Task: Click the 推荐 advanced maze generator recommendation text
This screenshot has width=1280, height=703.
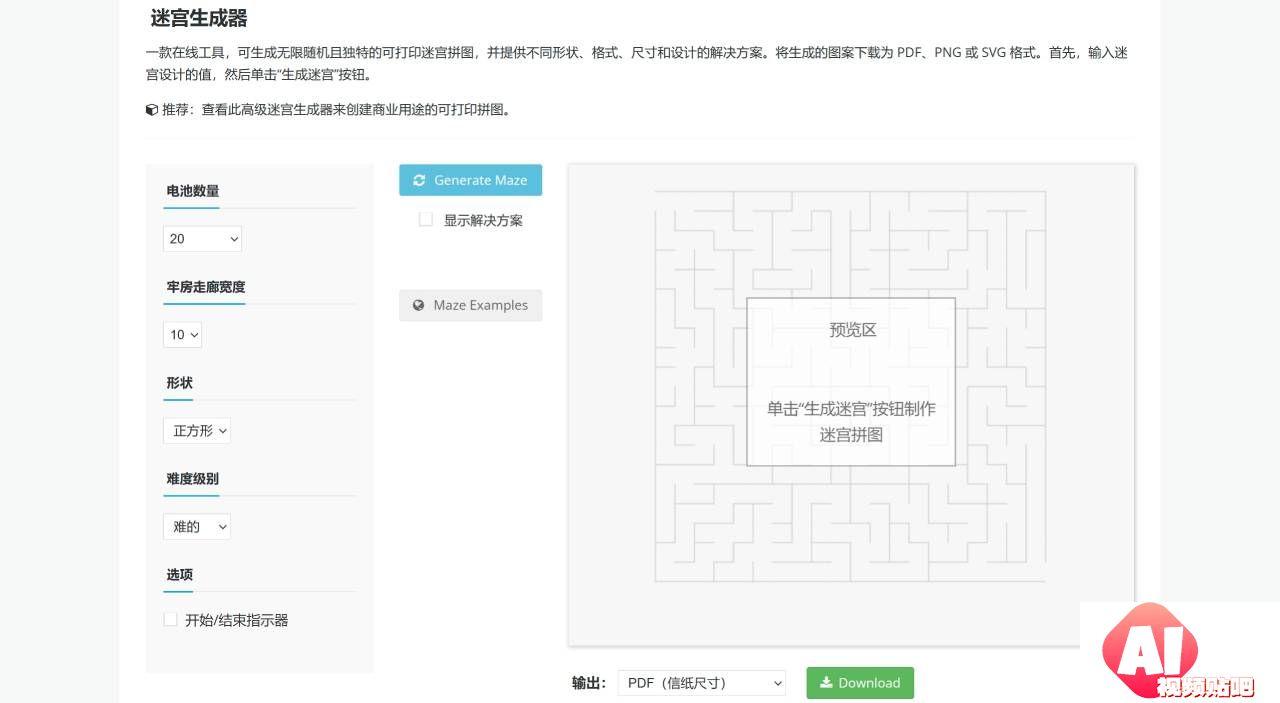Action: click(337, 110)
